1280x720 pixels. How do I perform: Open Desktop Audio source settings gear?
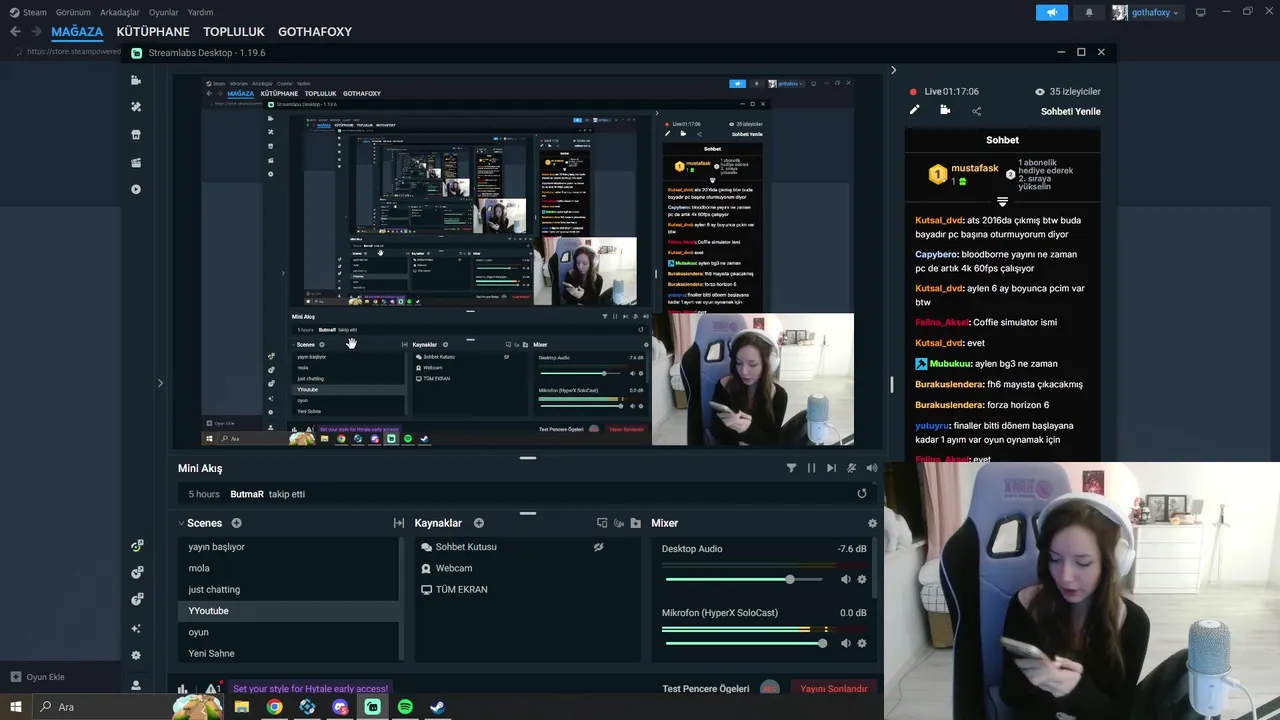pos(862,579)
